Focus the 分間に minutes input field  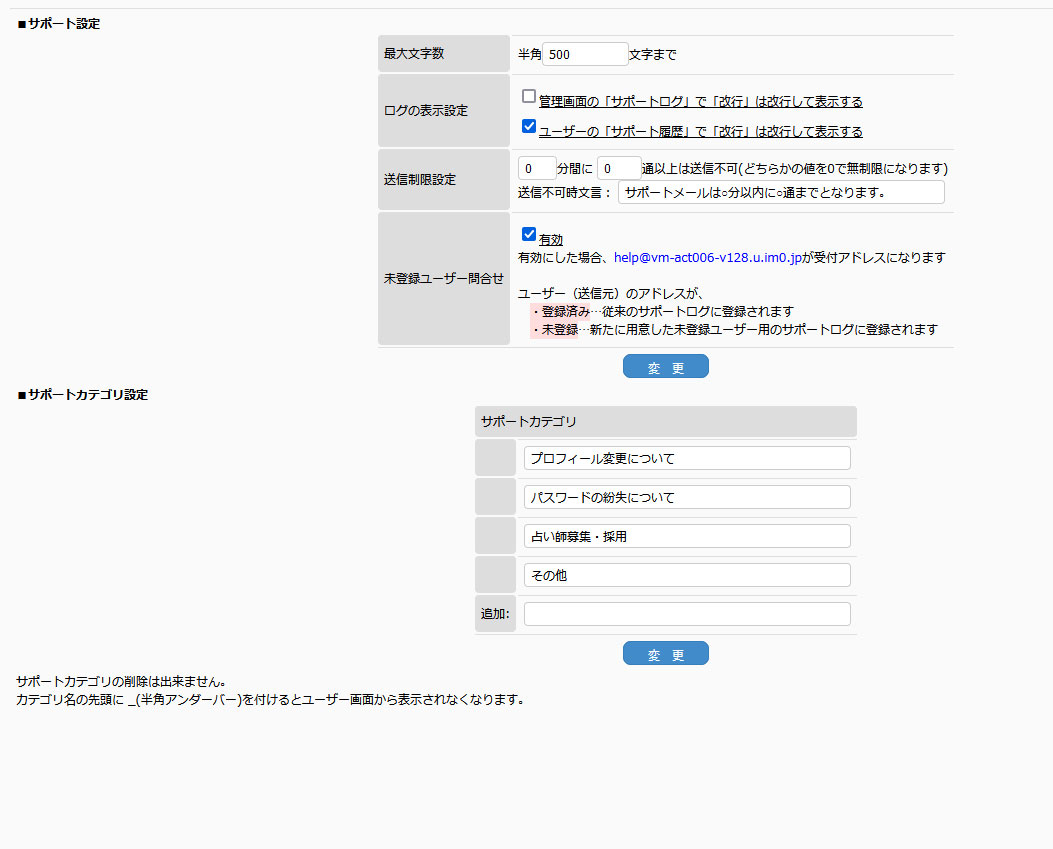click(x=537, y=168)
